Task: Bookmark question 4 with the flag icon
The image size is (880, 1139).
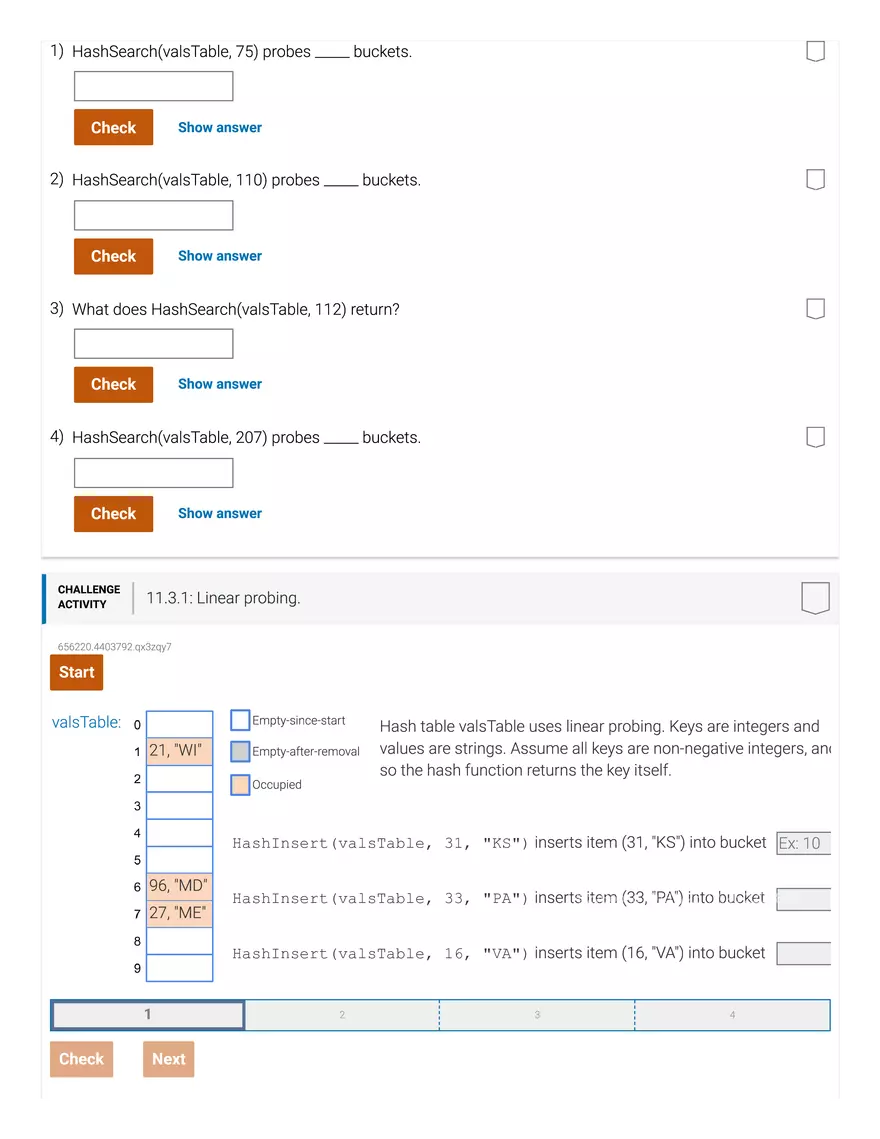Action: pos(815,436)
